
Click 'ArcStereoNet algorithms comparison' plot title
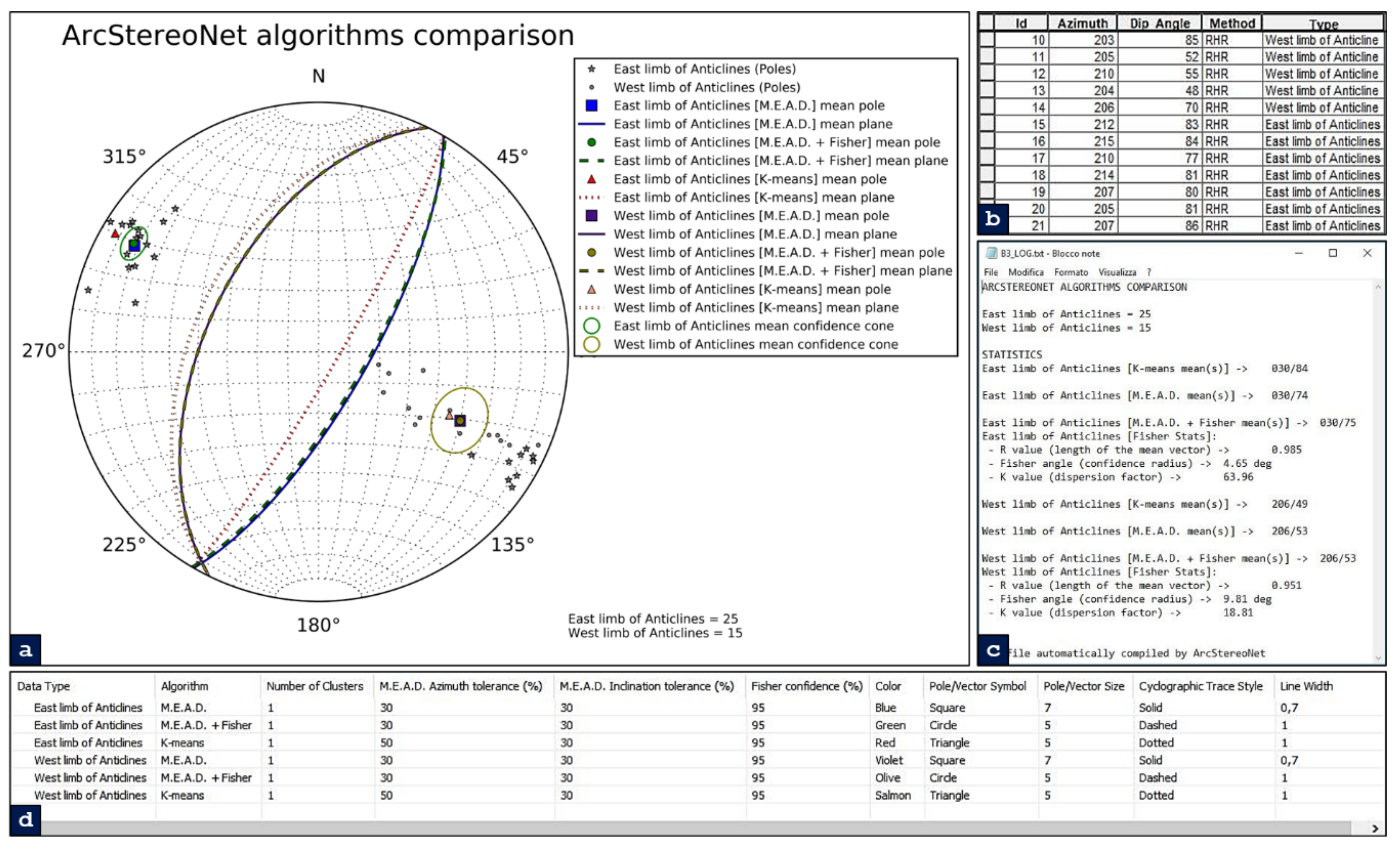point(318,35)
